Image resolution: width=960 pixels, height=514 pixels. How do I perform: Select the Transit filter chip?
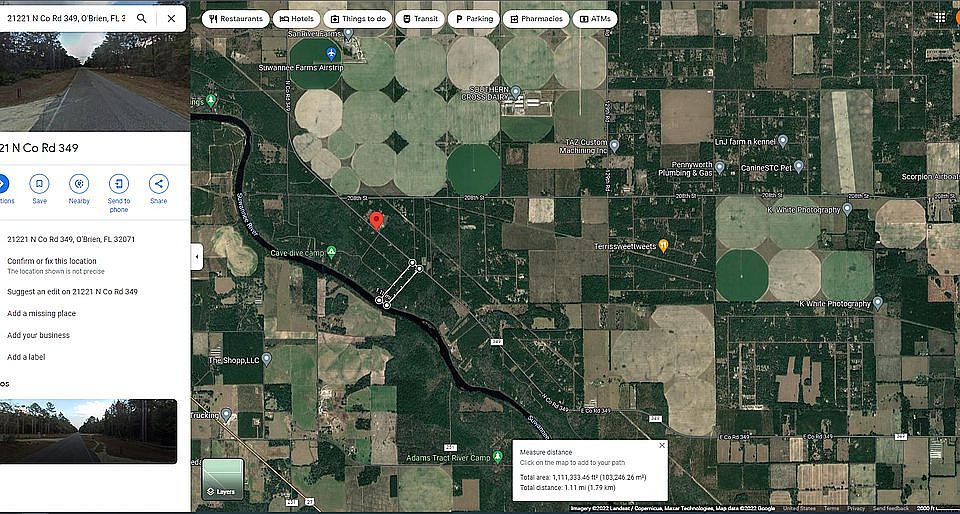pyautogui.click(x=419, y=19)
